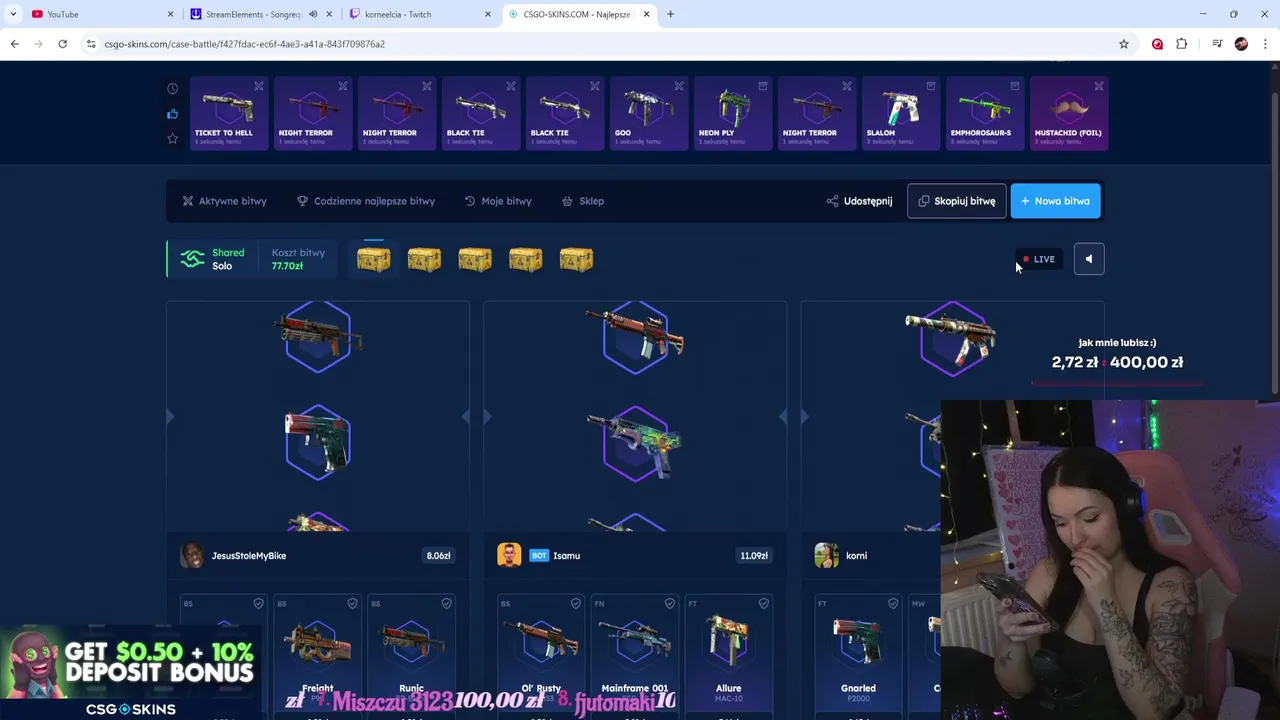The height and width of the screenshot is (720, 1280).
Task: Click the address bar URL field
Action: 600,44
